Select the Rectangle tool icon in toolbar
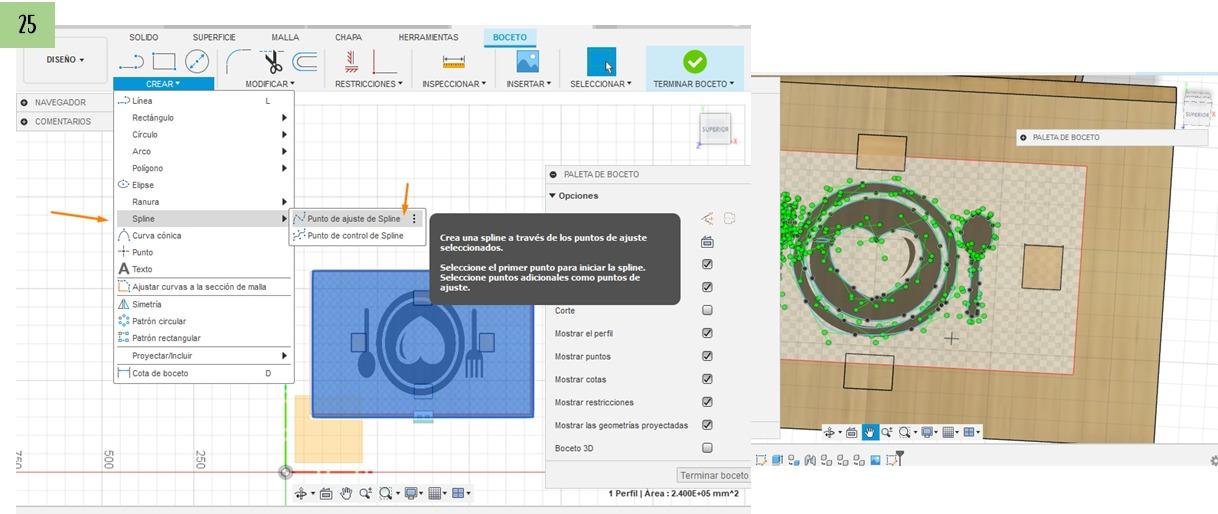Viewport: 1218px width, 514px height. point(164,62)
